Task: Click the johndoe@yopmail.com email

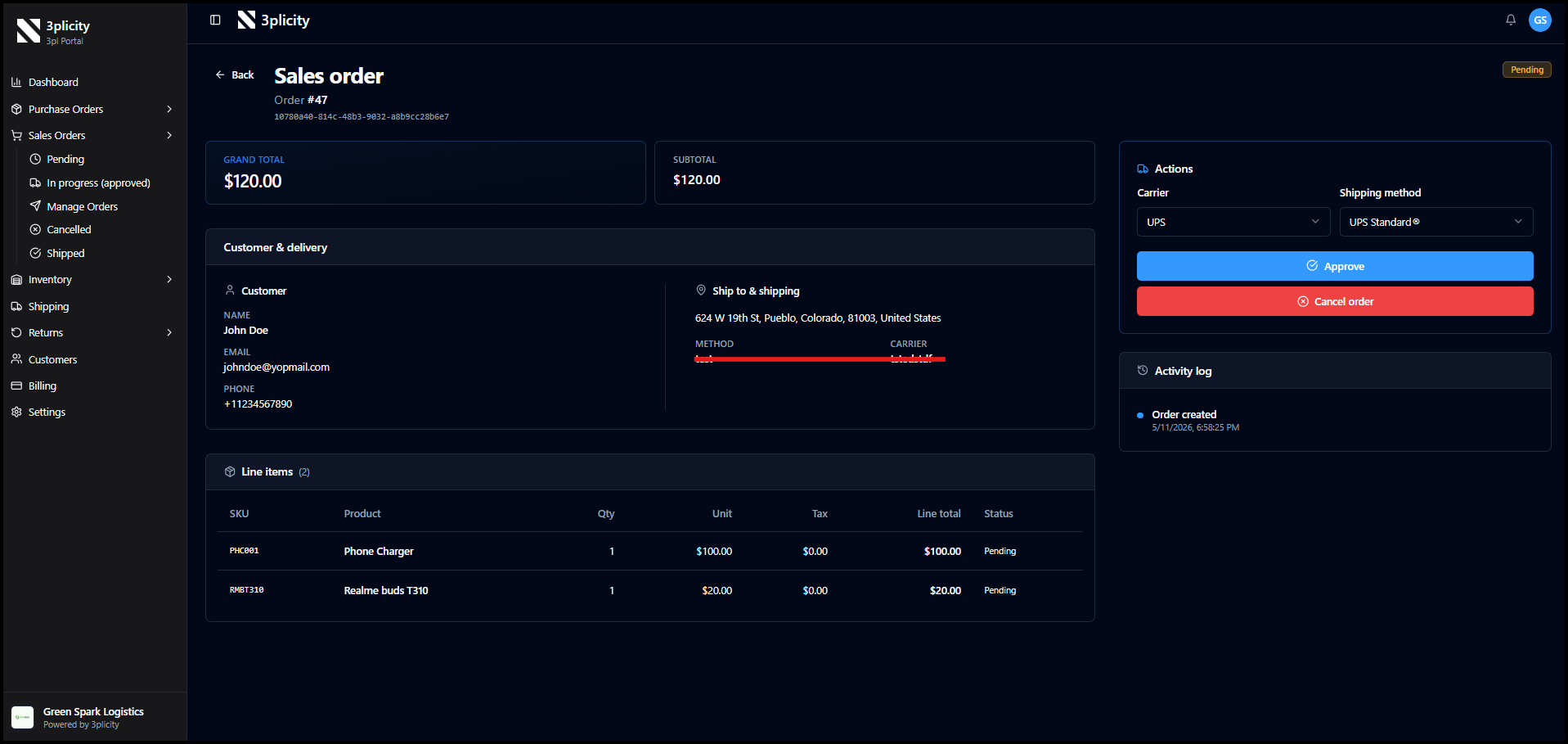Action: tap(276, 367)
